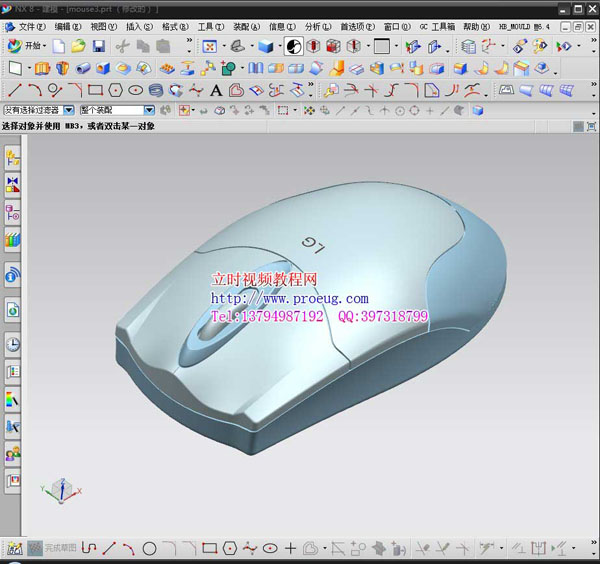Select the Point plus tool in bottom toolbar
Viewport: 600px width, 564px height.
[x=290, y=549]
